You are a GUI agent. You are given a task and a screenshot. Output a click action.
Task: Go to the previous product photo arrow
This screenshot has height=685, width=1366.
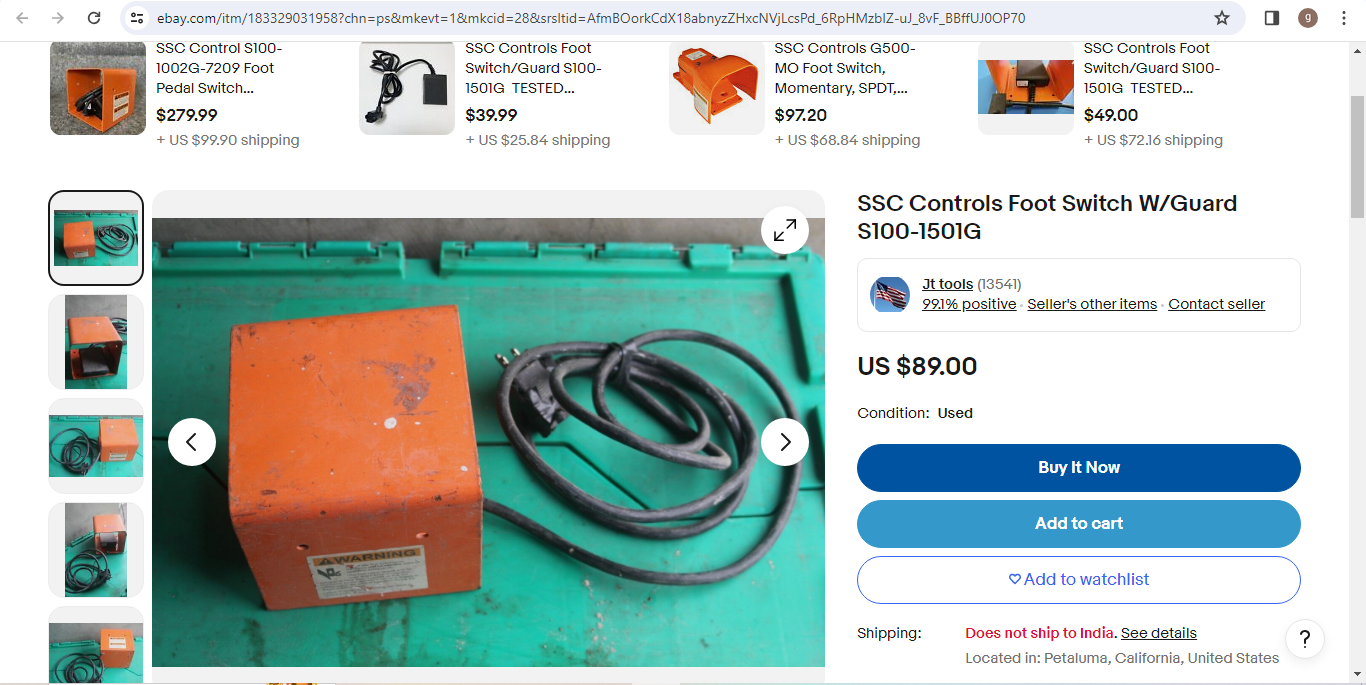(x=192, y=442)
